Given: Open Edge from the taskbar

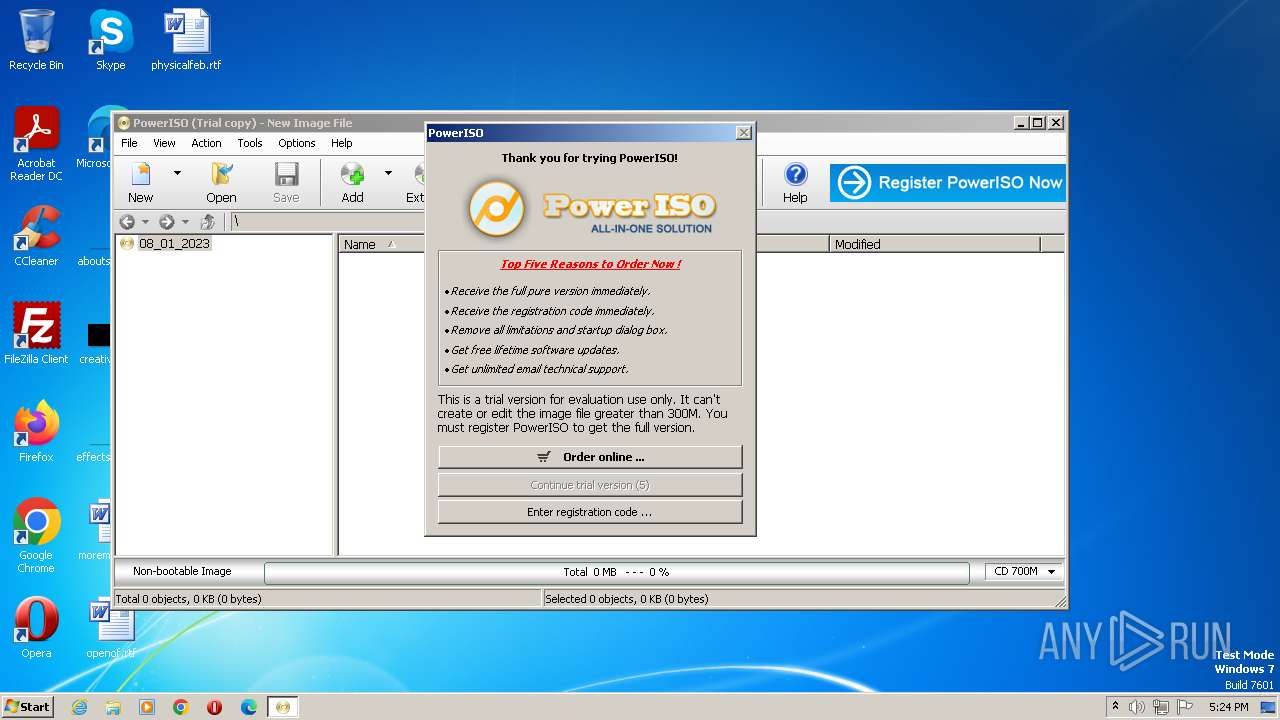Looking at the screenshot, I should (x=249, y=707).
